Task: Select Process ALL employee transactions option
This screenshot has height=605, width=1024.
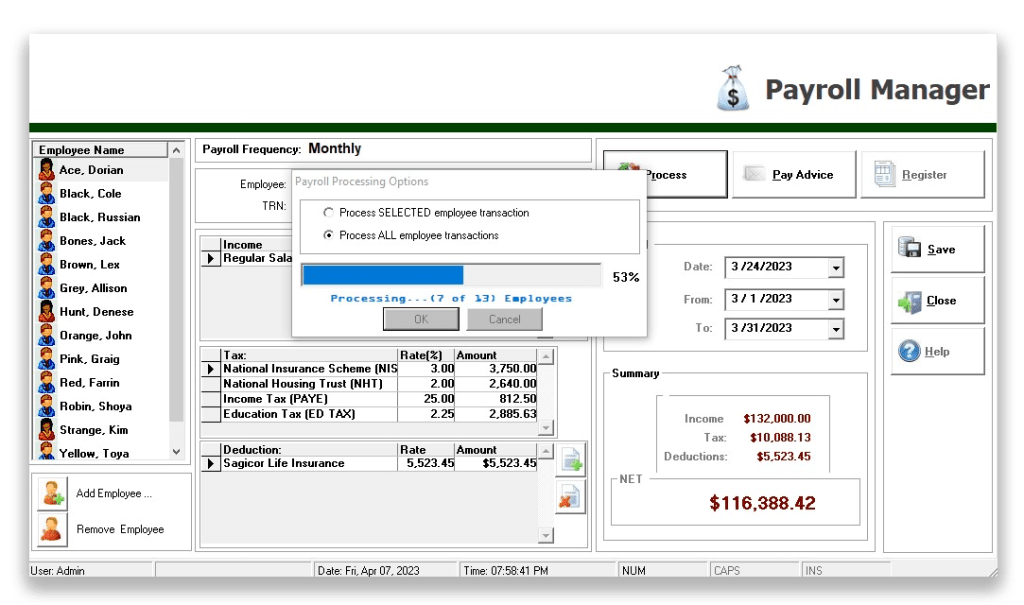Action: (328, 236)
